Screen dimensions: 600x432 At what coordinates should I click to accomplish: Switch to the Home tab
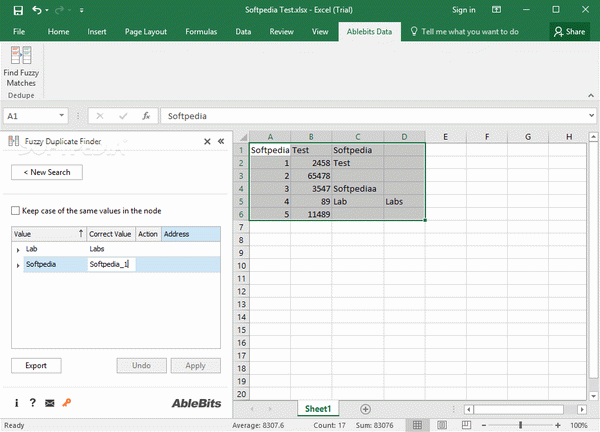pos(58,32)
